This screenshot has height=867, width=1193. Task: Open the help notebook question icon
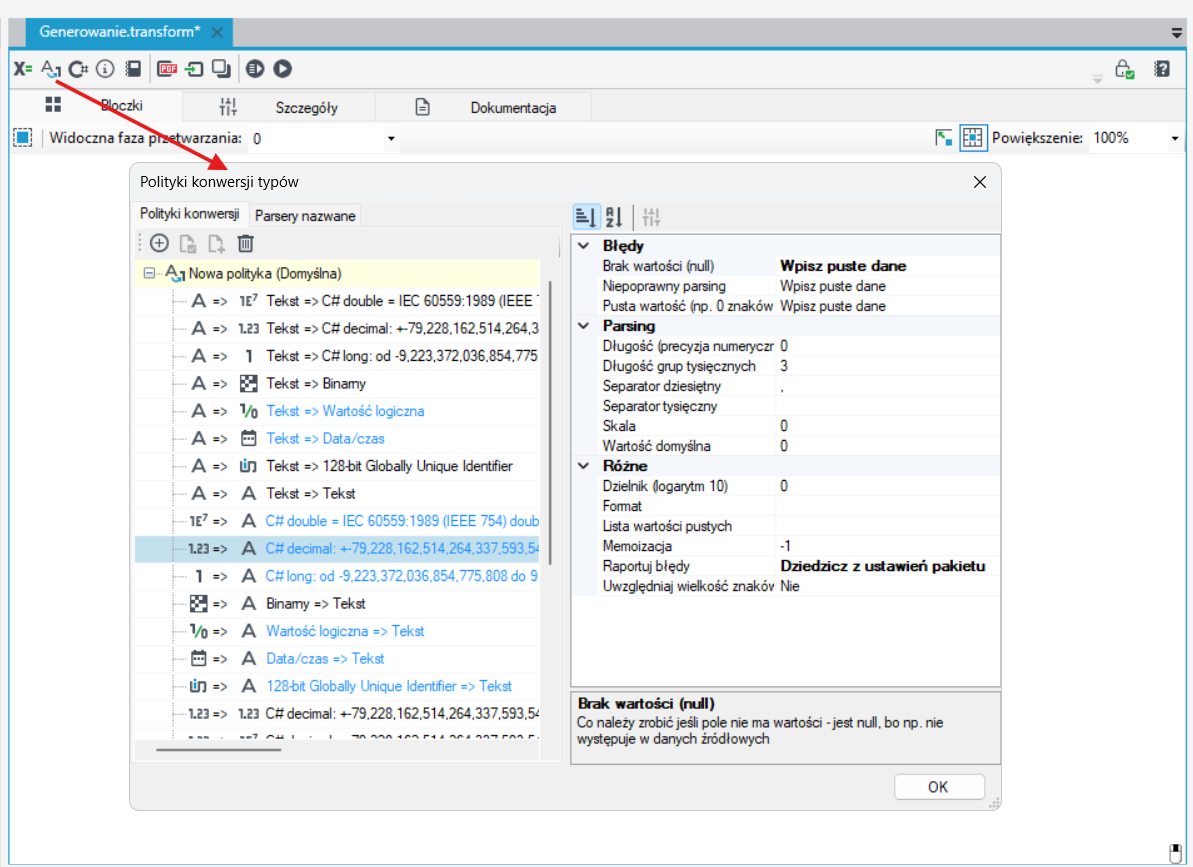[1162, 69]
